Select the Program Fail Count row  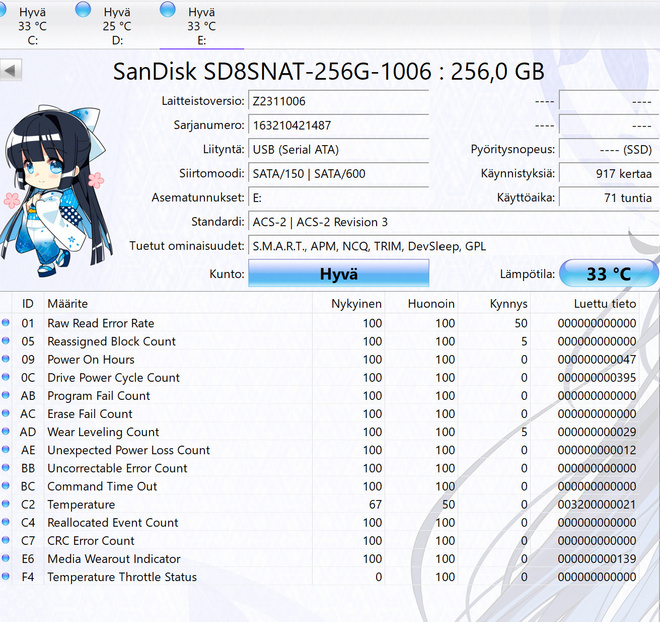320,395
